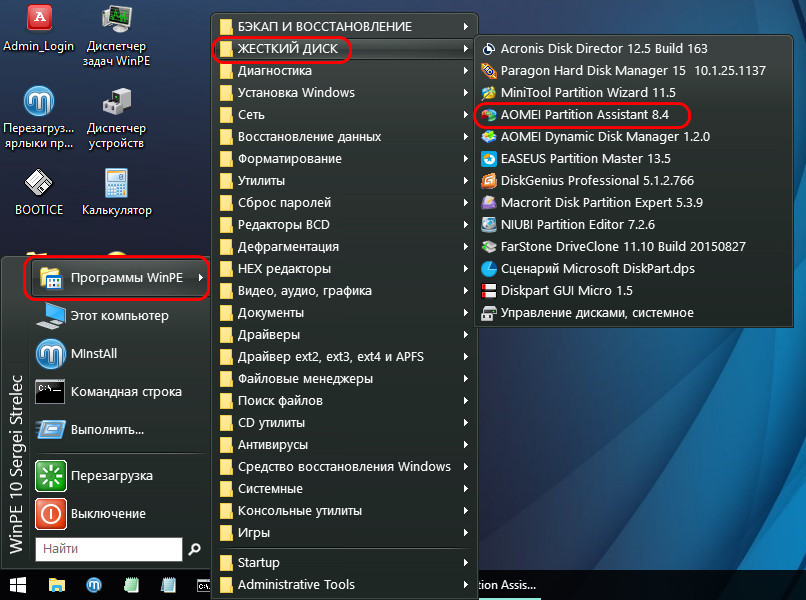Viewport: 806px width, 600px height.
Task: Click the Windows Start button on the taskbar
Action: pyautogui.click(x=17, y=585)
